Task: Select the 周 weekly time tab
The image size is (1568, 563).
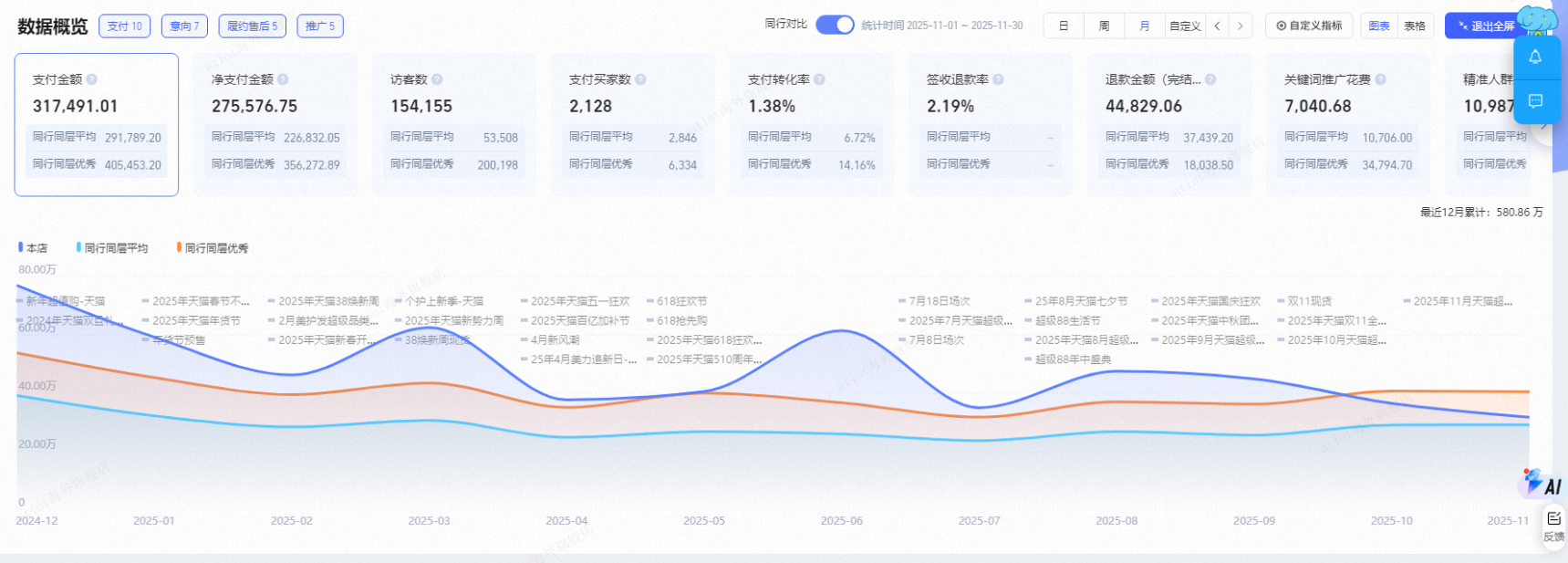Action: (1104, 26)
